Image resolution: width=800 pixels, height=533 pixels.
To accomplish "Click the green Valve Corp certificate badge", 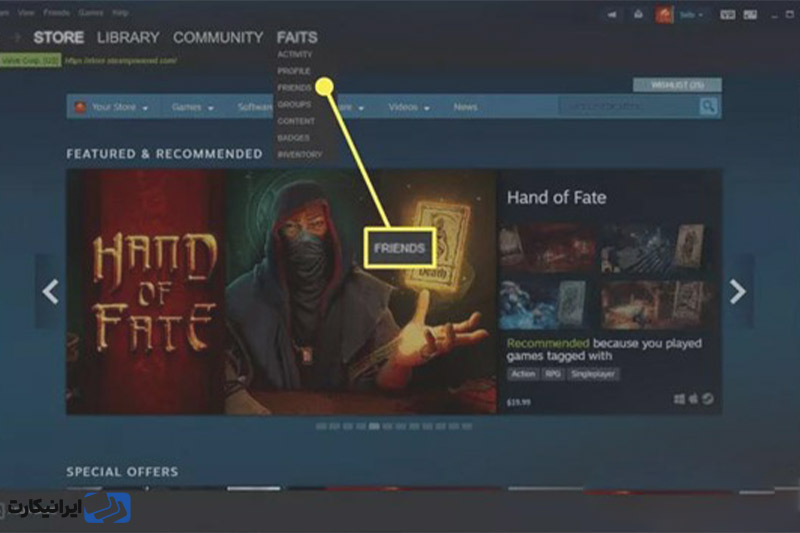I will click(x=31, y=60).
